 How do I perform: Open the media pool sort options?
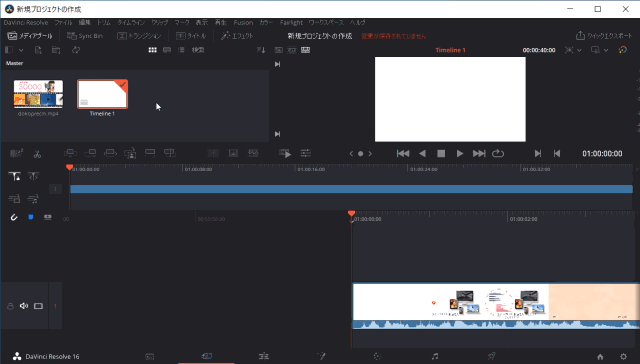point(261,50)
